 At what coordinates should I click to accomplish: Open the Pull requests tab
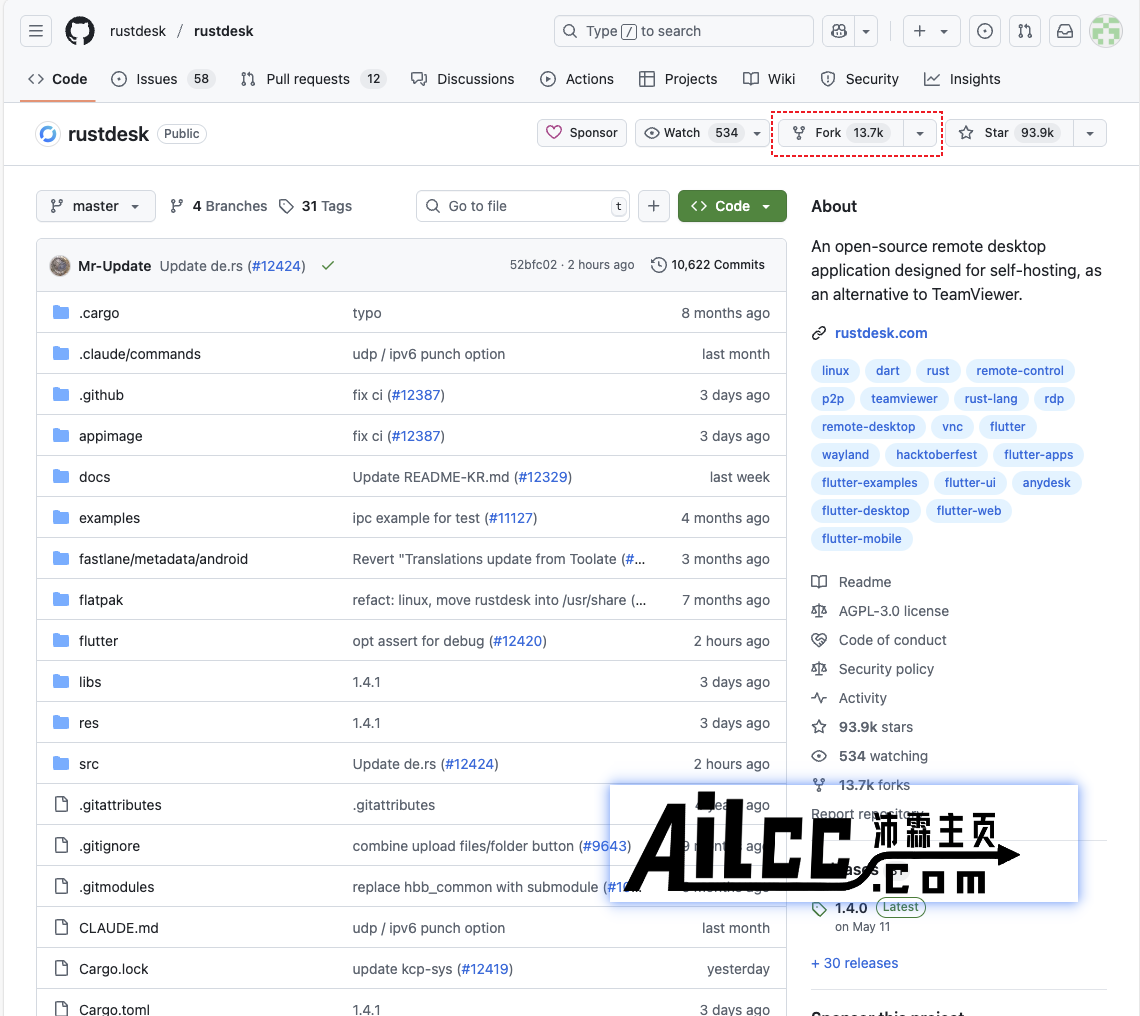point(313,79)
